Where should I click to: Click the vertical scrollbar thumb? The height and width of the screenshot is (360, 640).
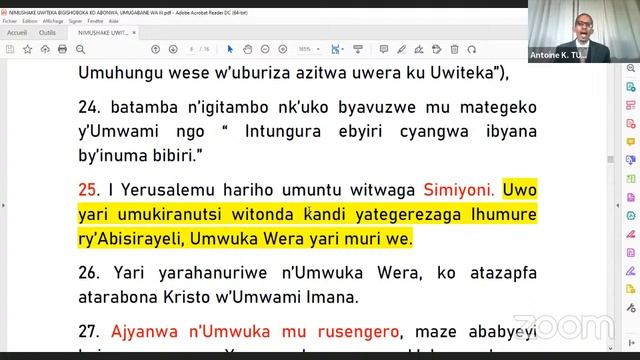[x=611, y=159]
